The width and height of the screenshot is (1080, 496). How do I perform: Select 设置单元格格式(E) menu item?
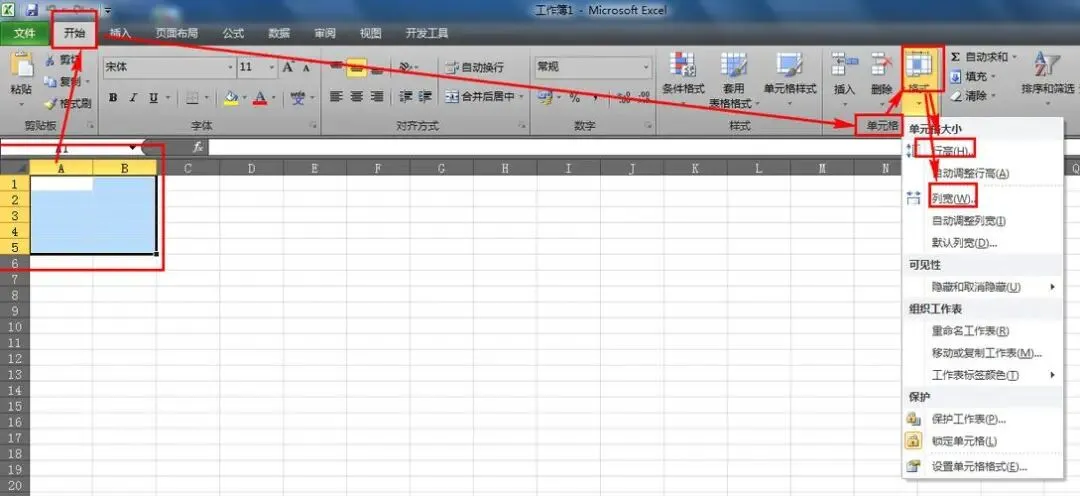(x=982, y=466)
